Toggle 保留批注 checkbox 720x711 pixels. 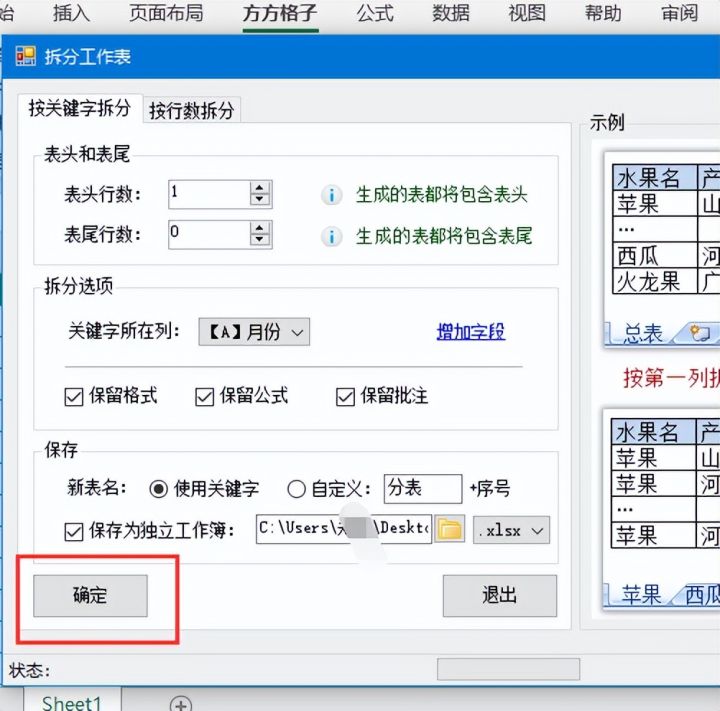(x=345, y=397)
